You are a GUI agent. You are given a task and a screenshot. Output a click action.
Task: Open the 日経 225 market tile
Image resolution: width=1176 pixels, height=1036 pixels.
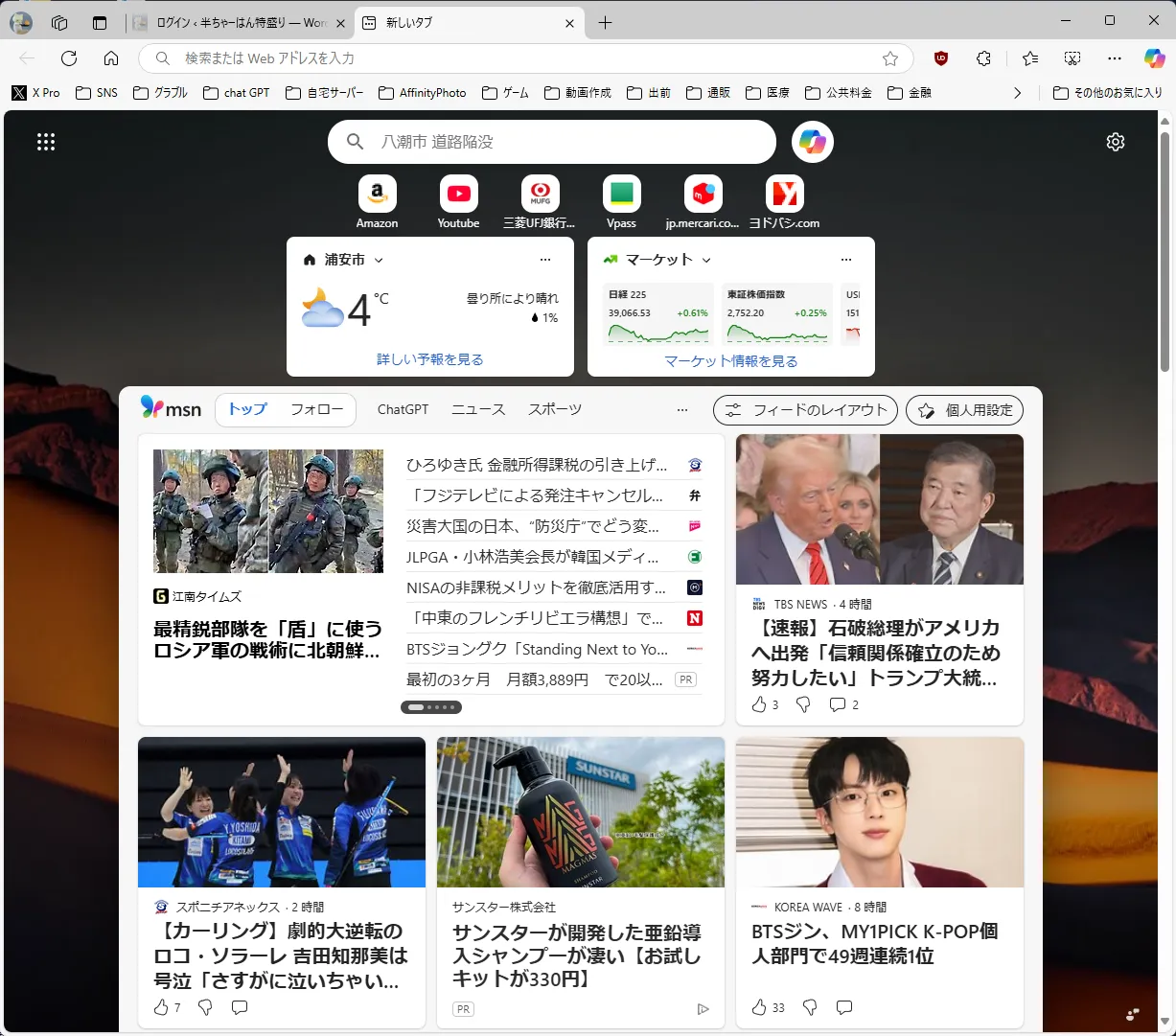658,313
